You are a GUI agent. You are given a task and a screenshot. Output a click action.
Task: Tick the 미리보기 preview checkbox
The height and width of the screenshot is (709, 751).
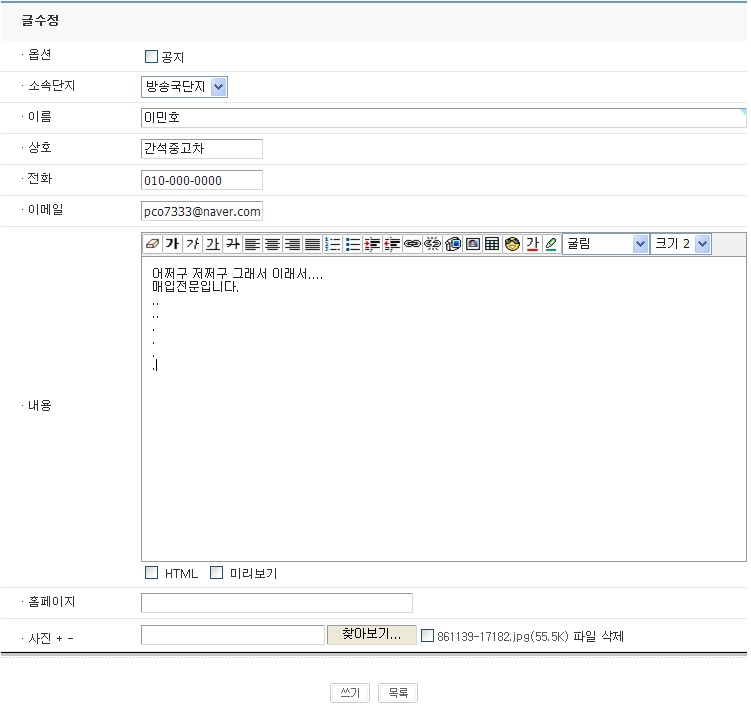[216, 573]
